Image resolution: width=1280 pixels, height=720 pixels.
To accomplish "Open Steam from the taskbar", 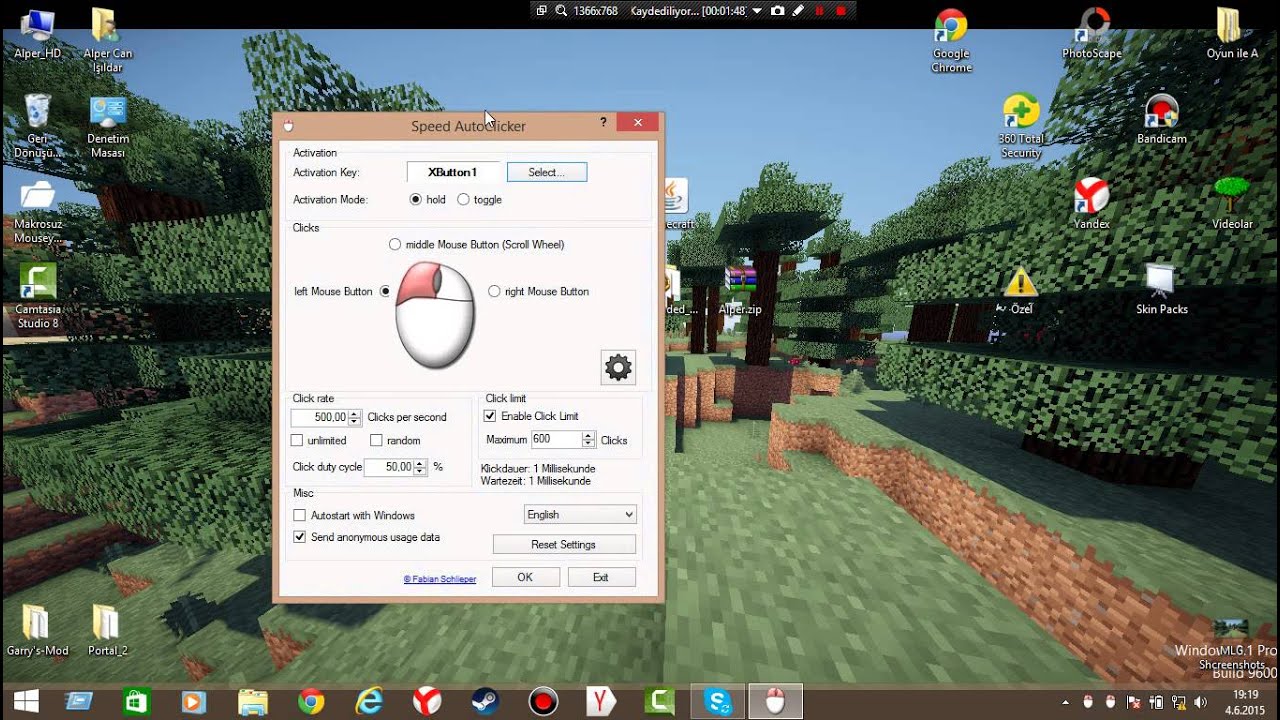I will 485,702.
